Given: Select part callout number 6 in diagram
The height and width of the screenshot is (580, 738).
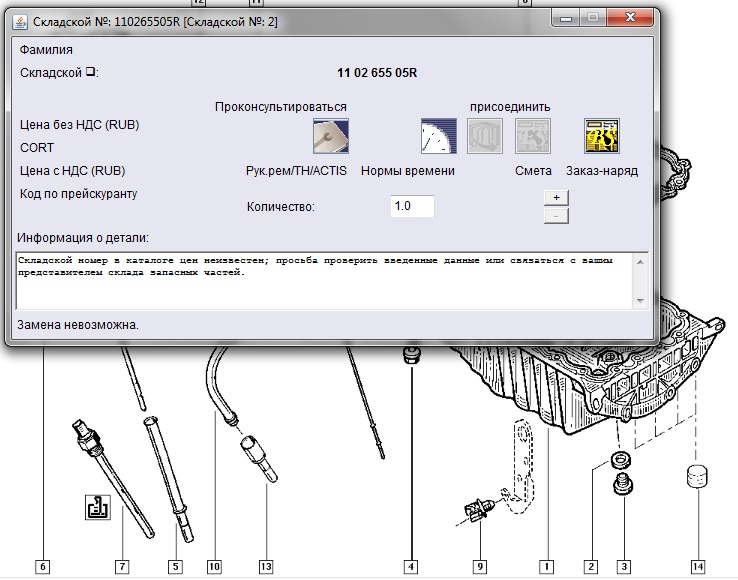Looking at the screenshot, I should [42, 567].
